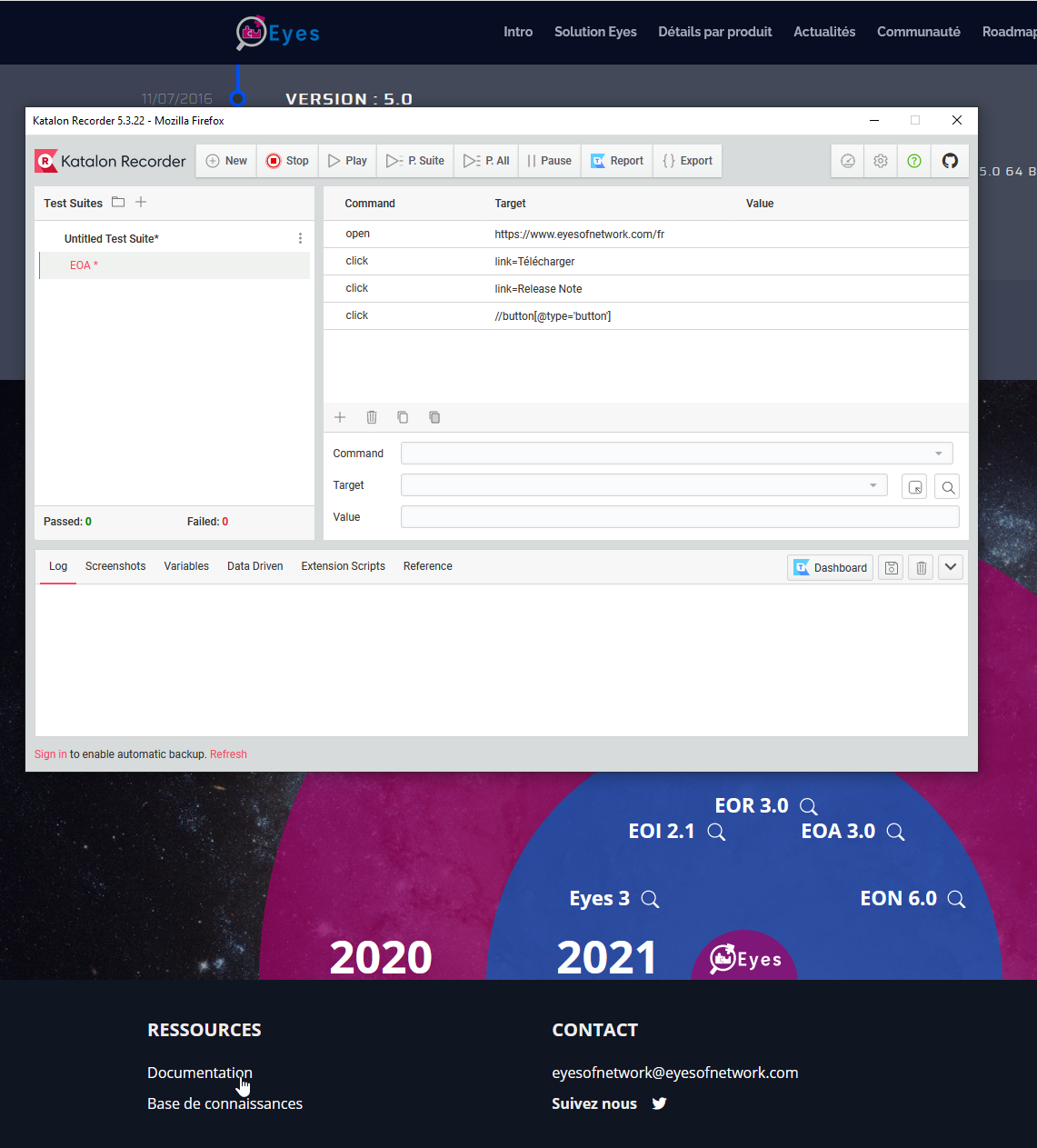Switch to the Screenshots tab
This screenshot has width=1037, height=1148.
coord(115,566)
